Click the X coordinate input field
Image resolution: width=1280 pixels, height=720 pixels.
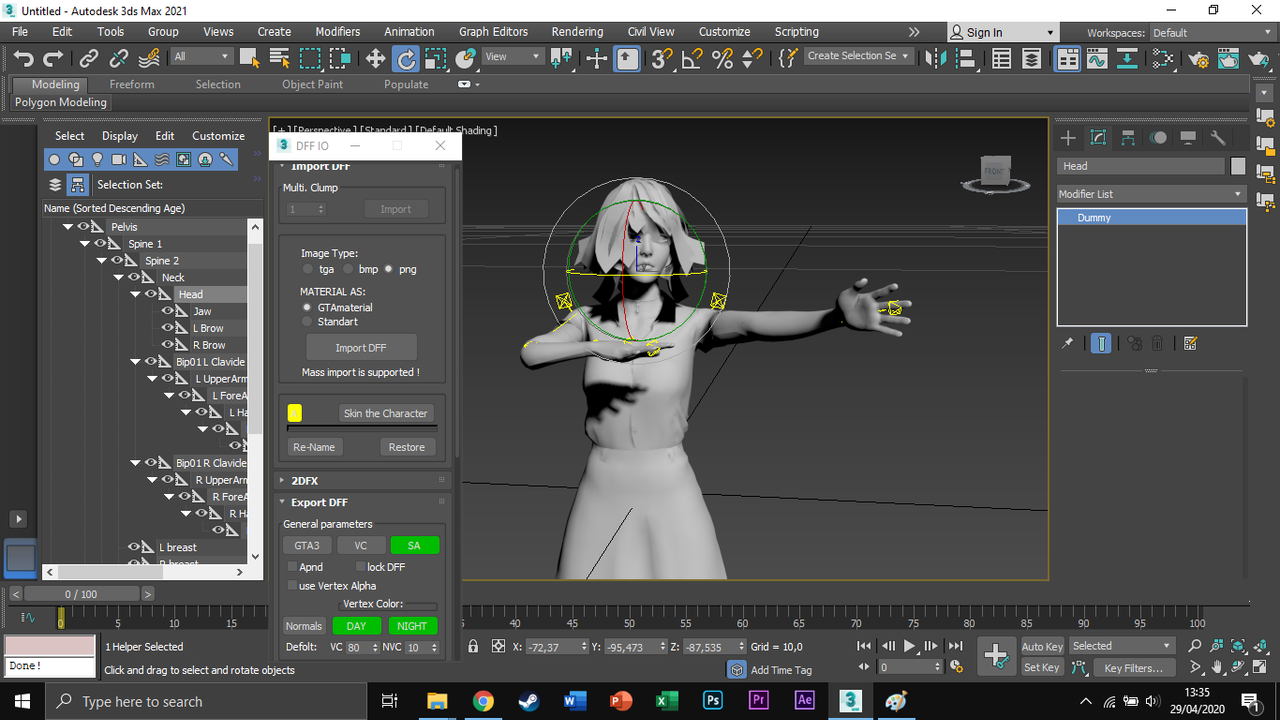[x=556, y=647]
